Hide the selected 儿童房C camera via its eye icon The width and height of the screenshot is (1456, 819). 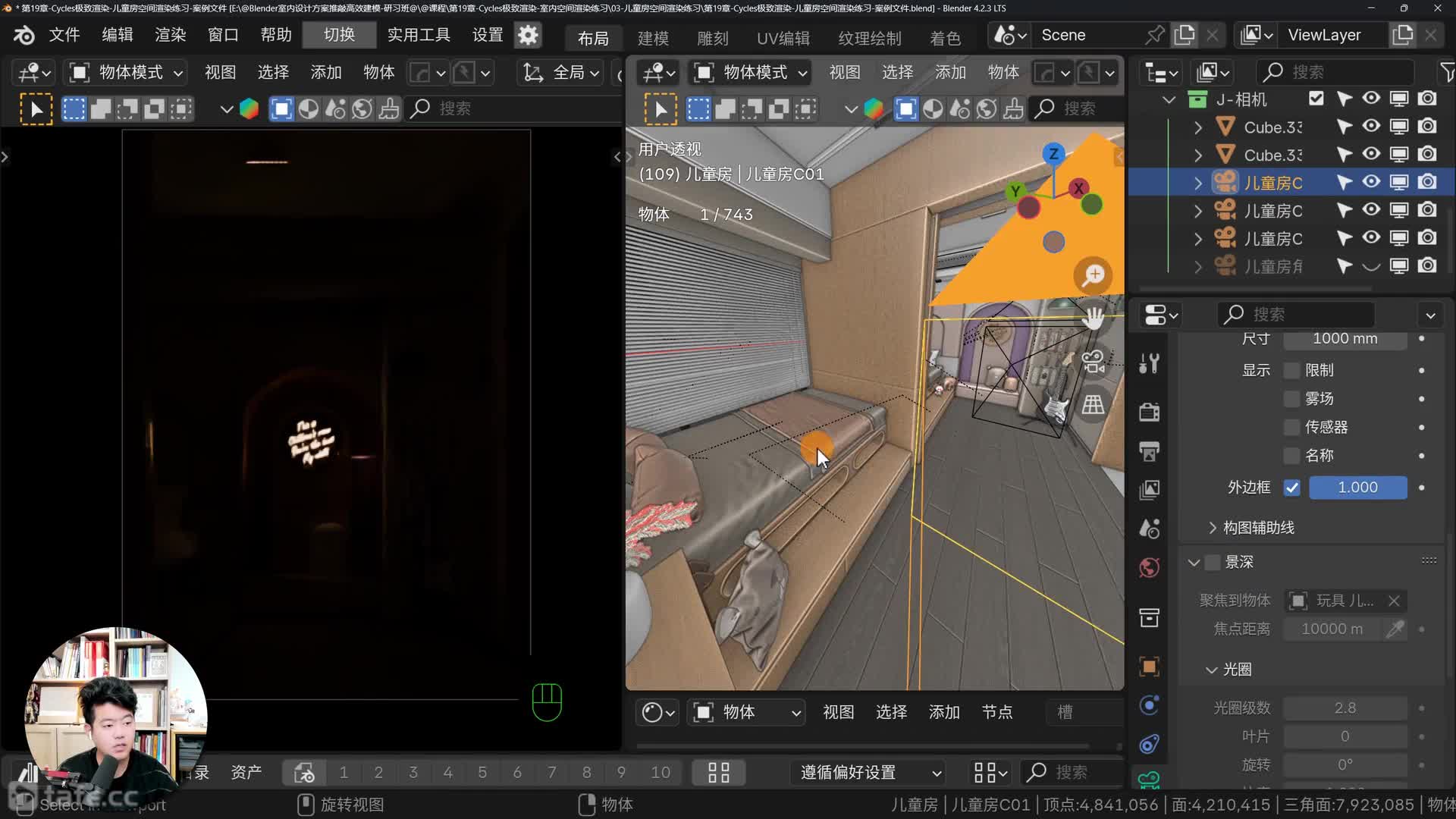click(x=1371, y=182)
